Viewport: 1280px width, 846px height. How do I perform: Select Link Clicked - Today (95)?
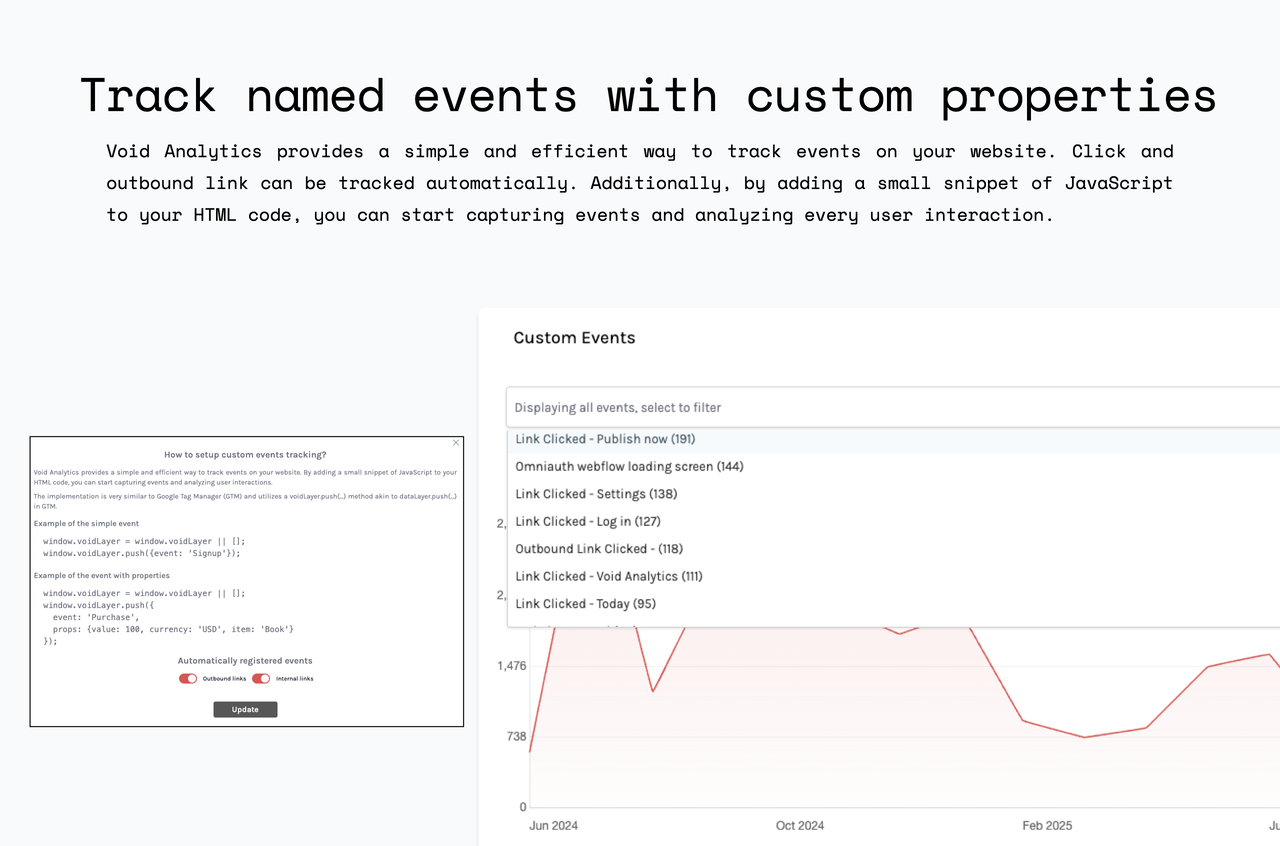pos(893,604)
